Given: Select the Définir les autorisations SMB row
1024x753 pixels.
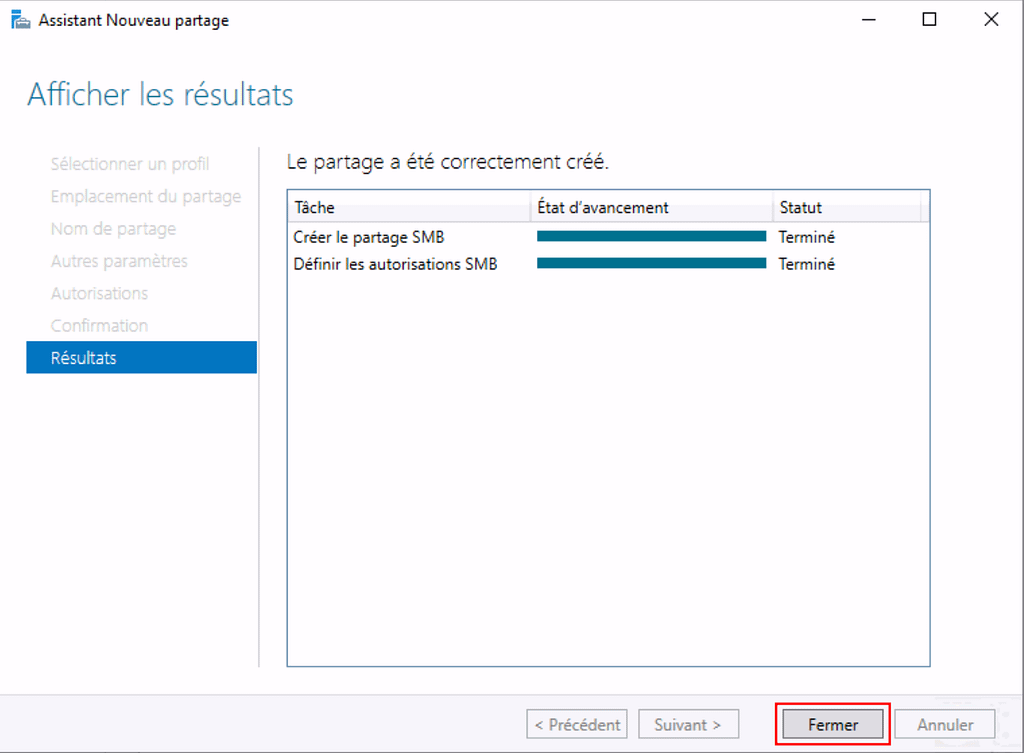Looking at the screenshot, I should coord(395,264).
